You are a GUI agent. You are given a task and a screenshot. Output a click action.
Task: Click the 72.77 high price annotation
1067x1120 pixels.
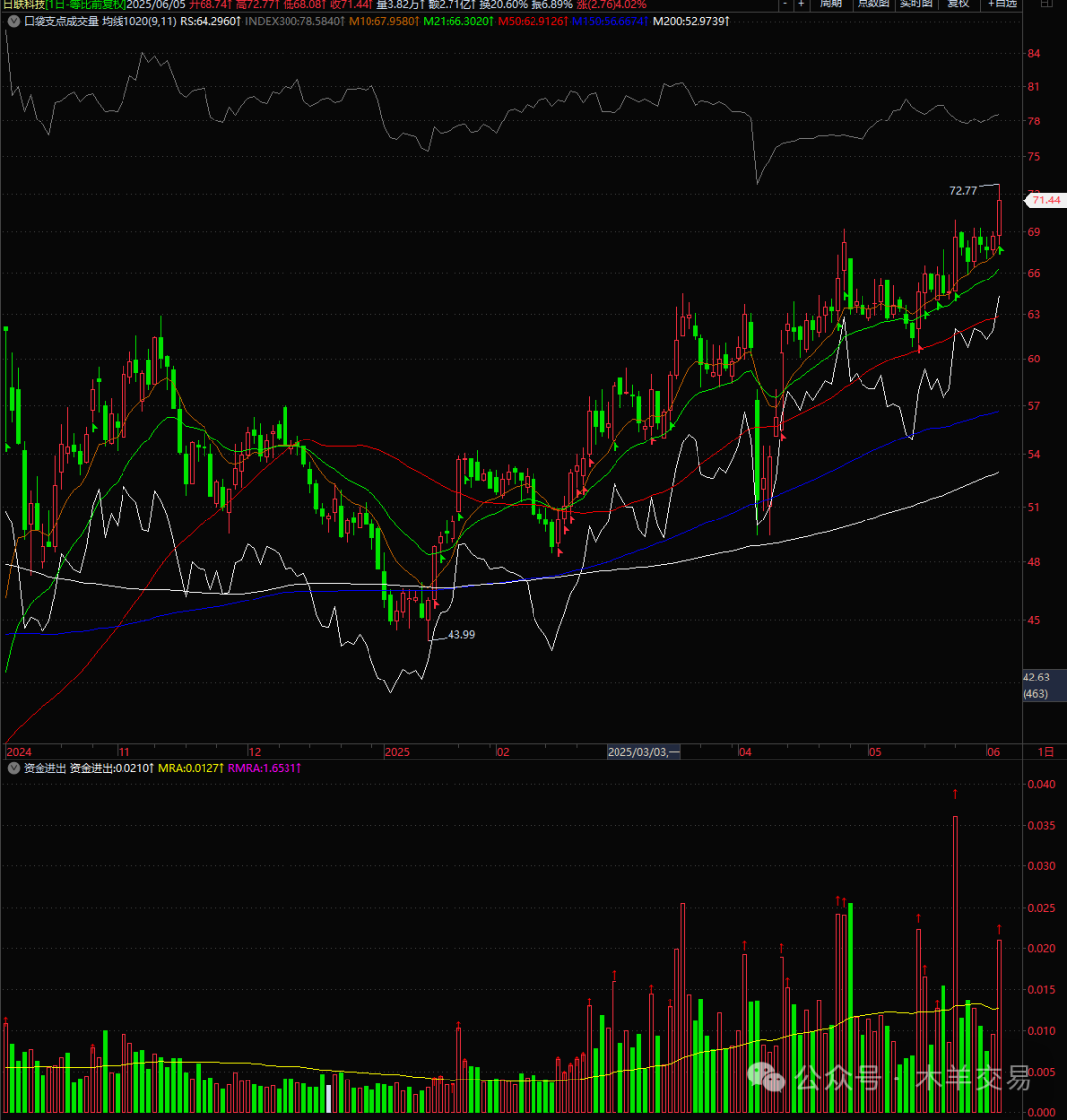coord(962,190)
